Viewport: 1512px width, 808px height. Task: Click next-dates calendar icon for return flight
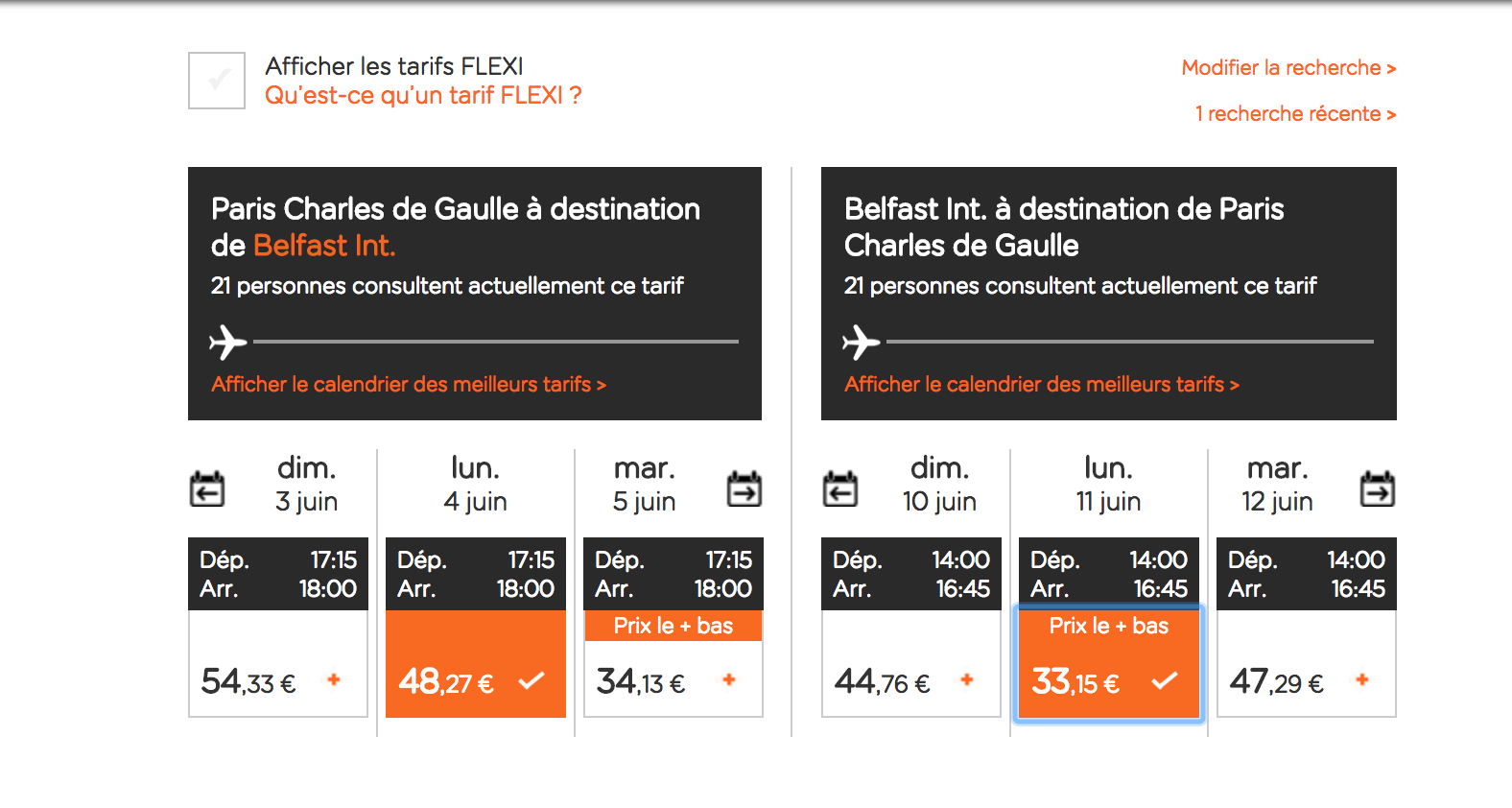[1378, 488]
